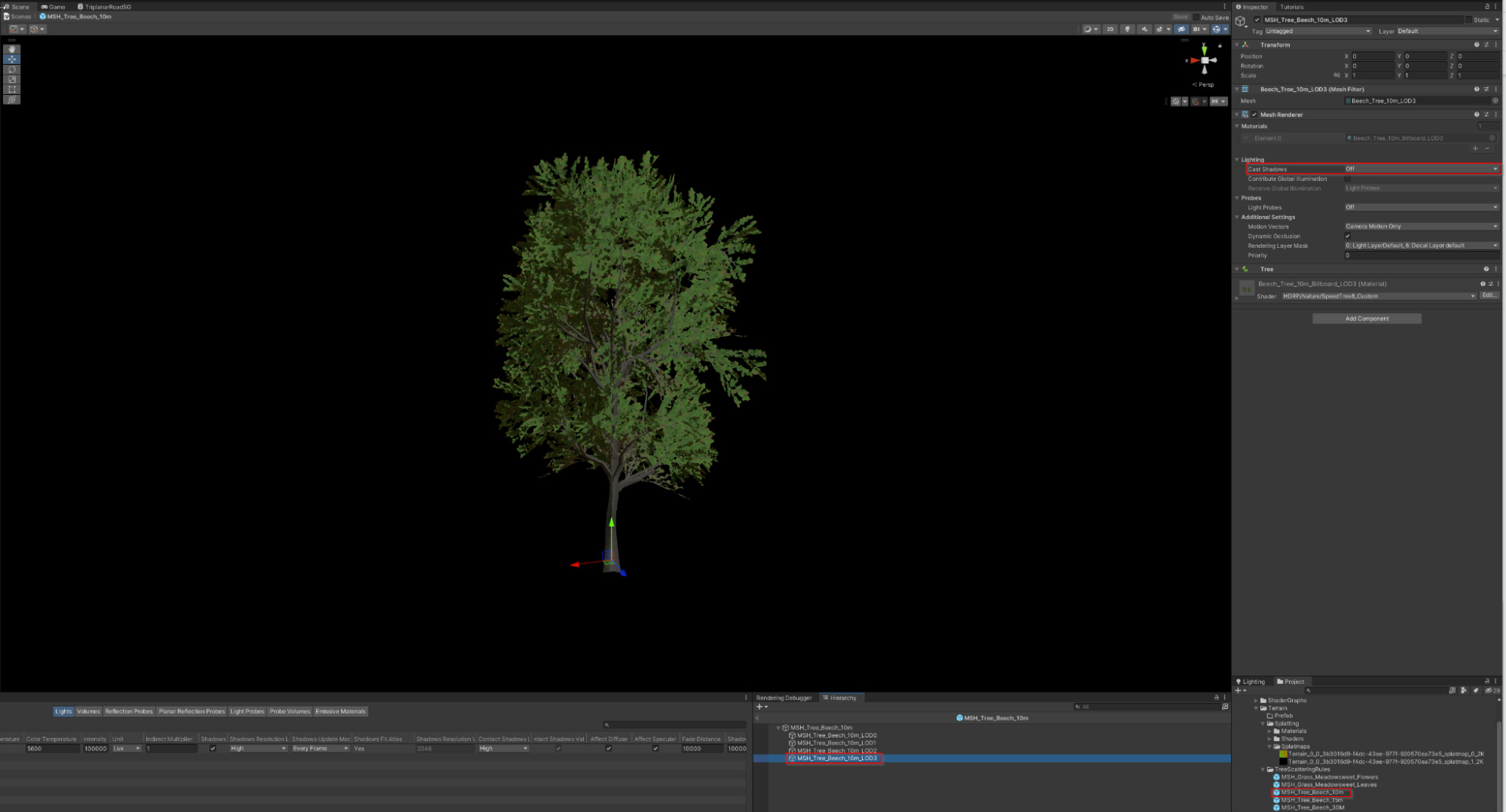The width and height of the screenshot is (1506, 812).
Task: Click the Position X input field
Action: click(1373, 56)
